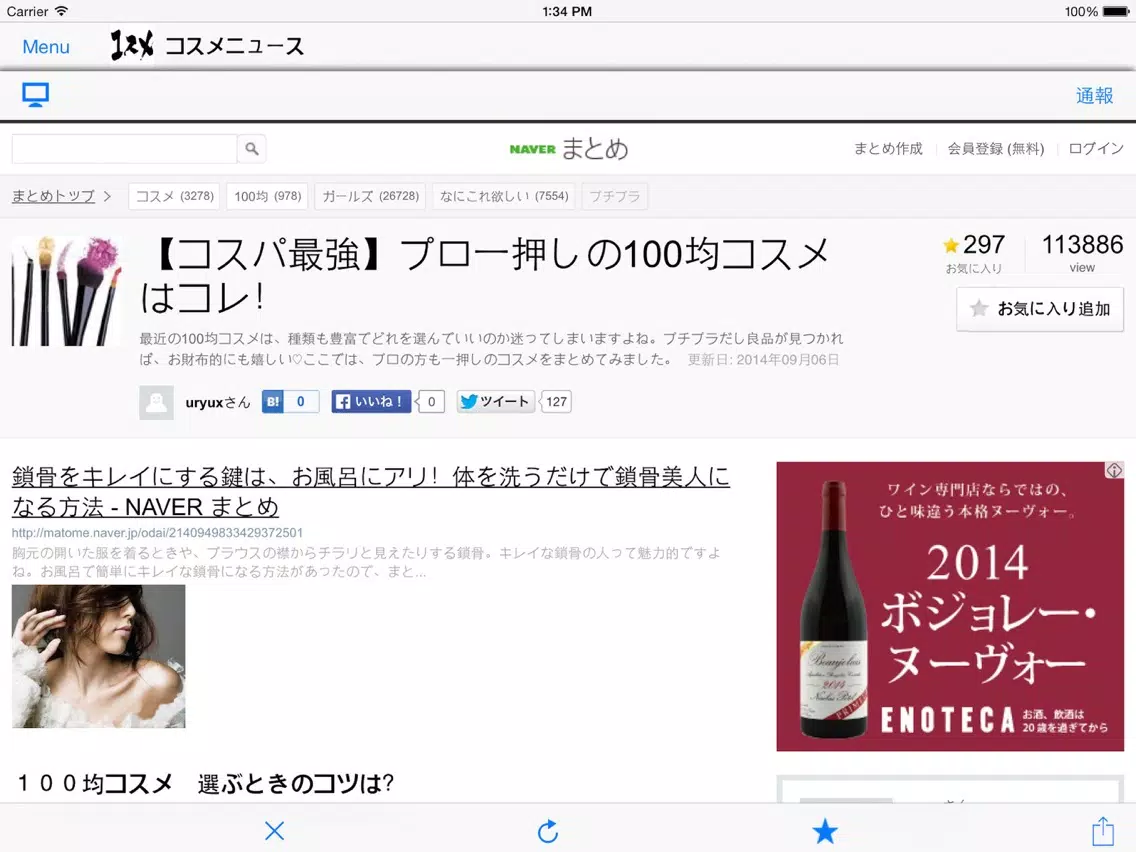Image resolution: width=1136 pixels, height=852 pixels.
Task: Open uryuxさん profile link
Action: (217, 402)
